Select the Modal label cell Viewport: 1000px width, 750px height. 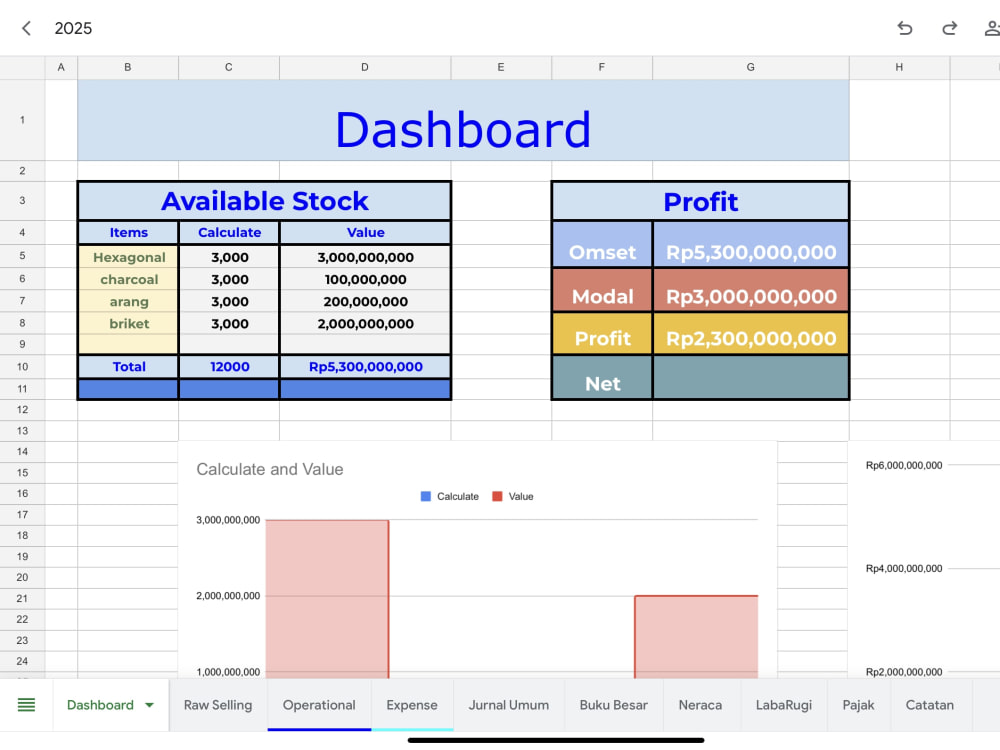[x=602, y=290]
